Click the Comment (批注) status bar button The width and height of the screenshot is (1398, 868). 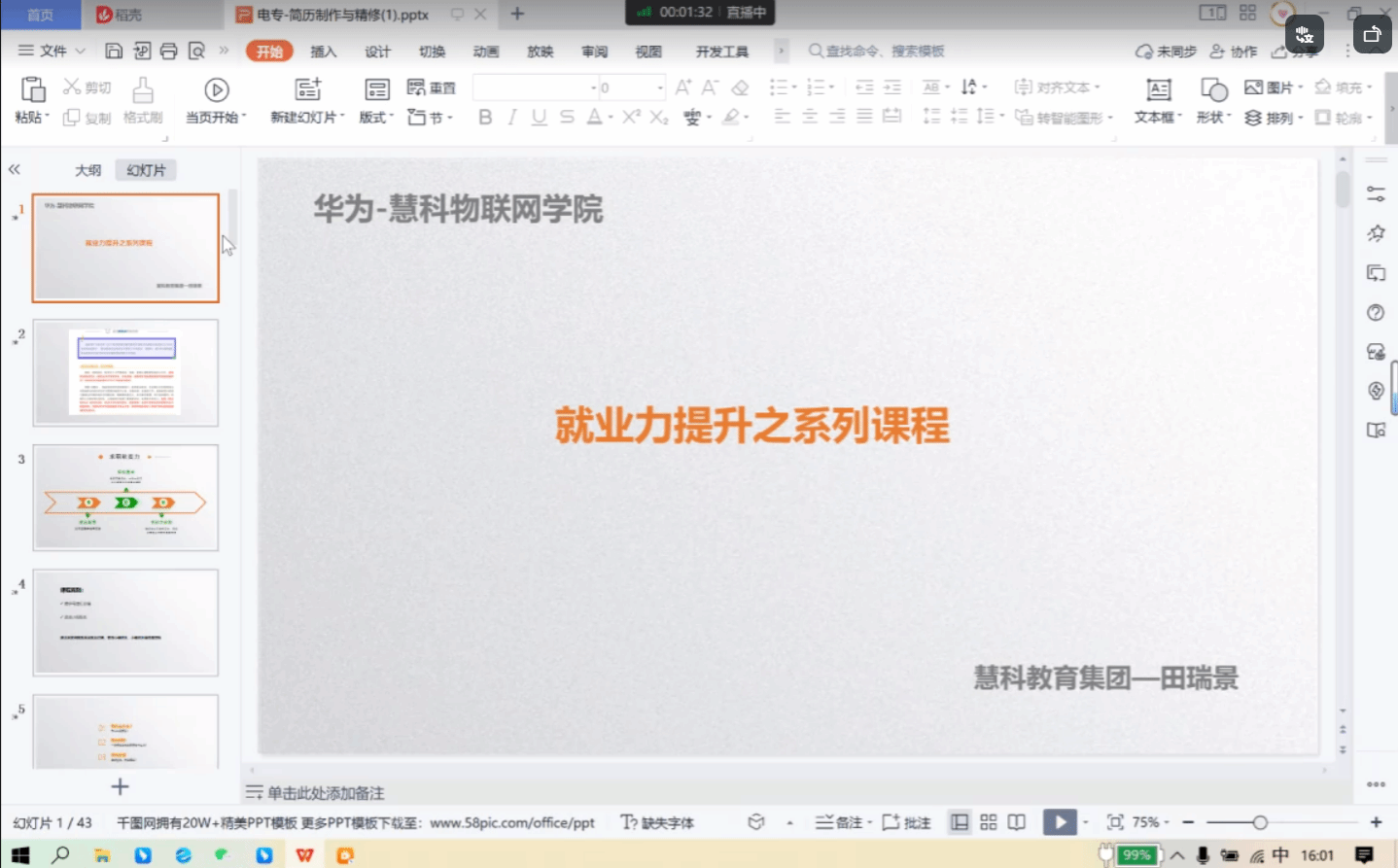point(906,823)
